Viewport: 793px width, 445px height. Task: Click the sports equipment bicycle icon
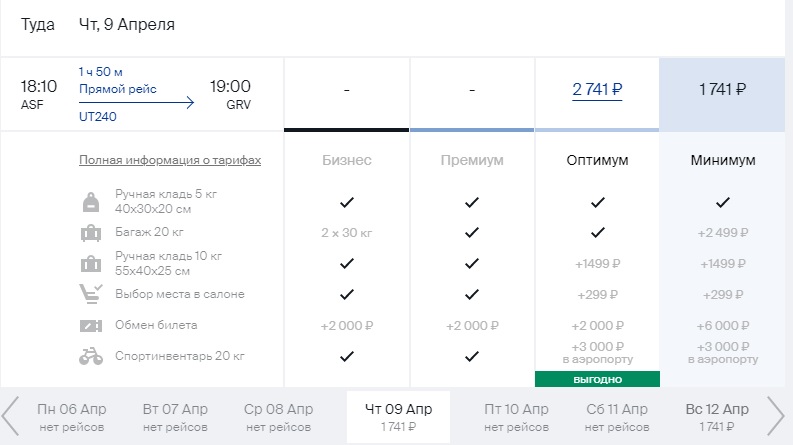pyautogui.click(x=91, y=356)
